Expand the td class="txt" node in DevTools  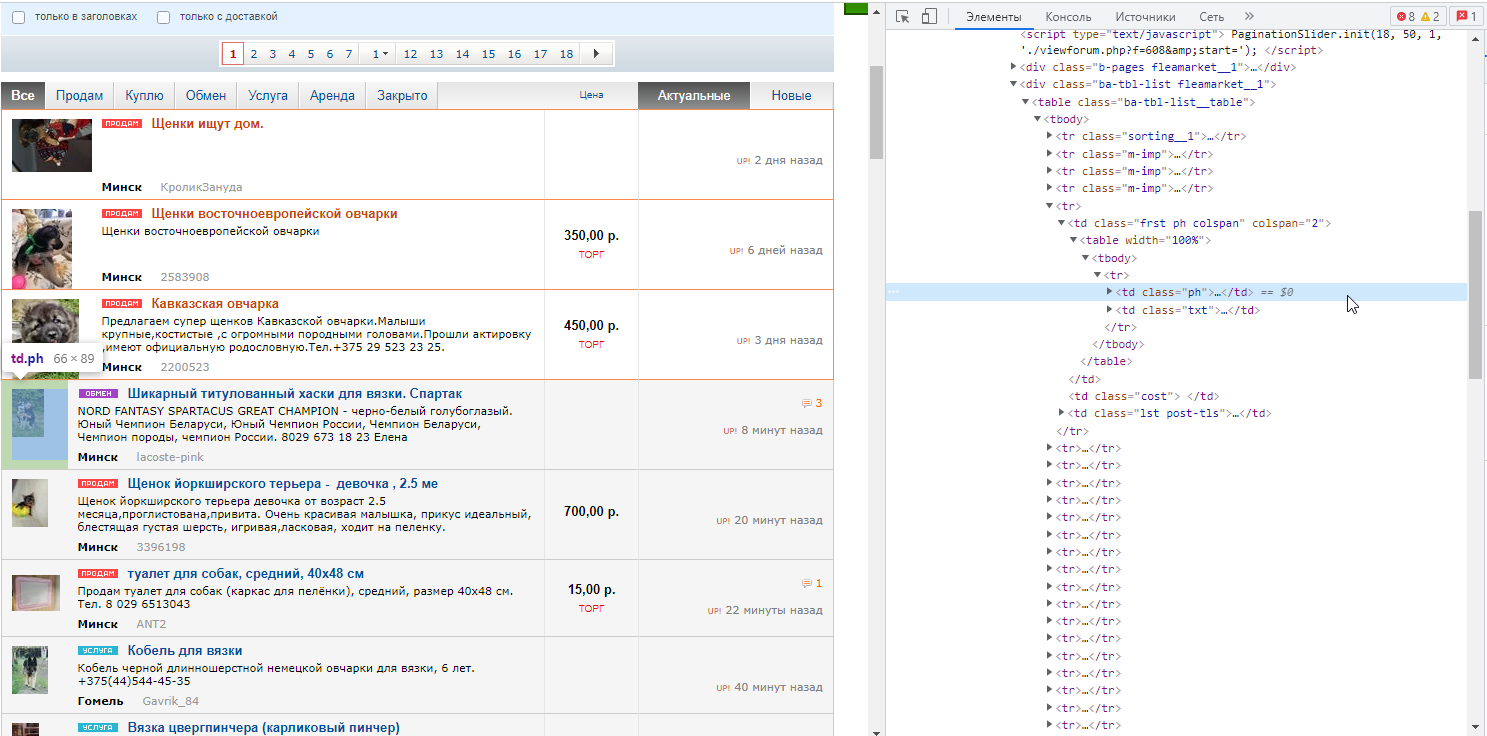pyautogui.click(x=1109, y=310)
